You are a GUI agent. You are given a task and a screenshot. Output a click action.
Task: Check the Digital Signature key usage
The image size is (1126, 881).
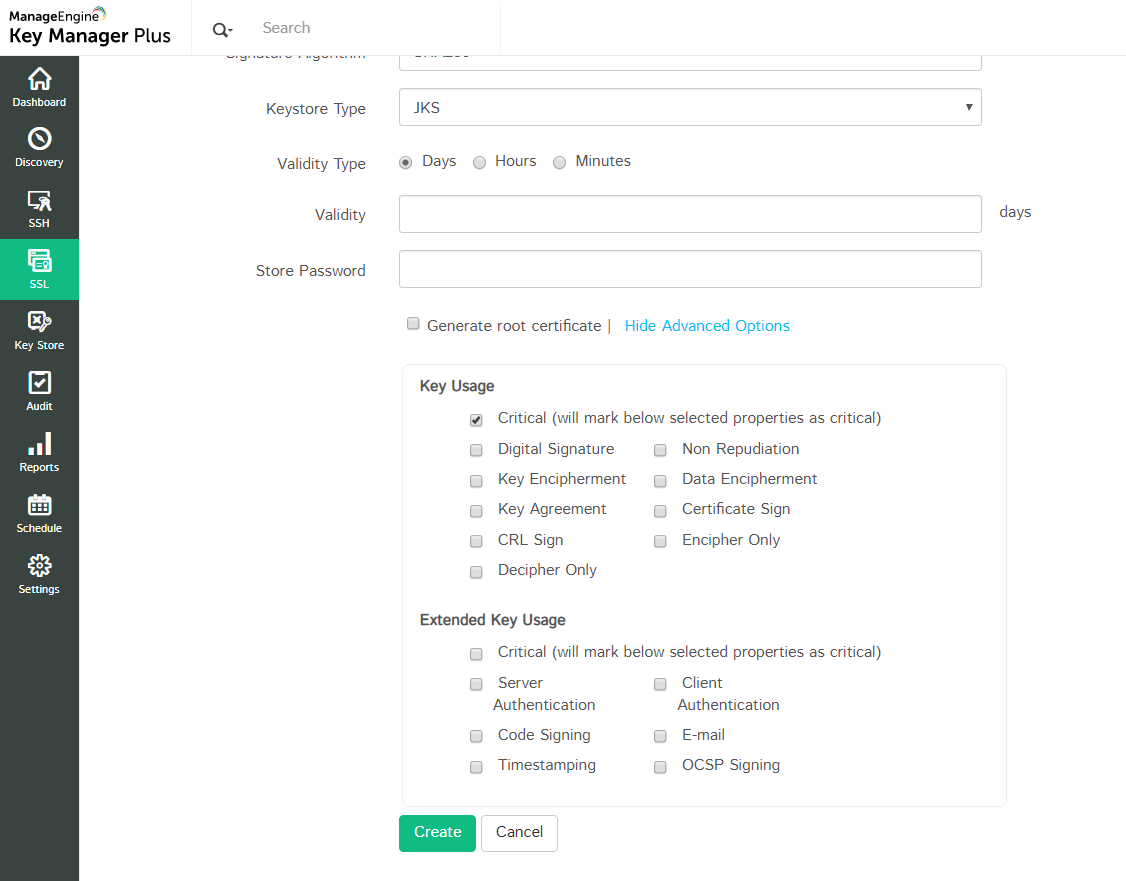coord(477,450)
